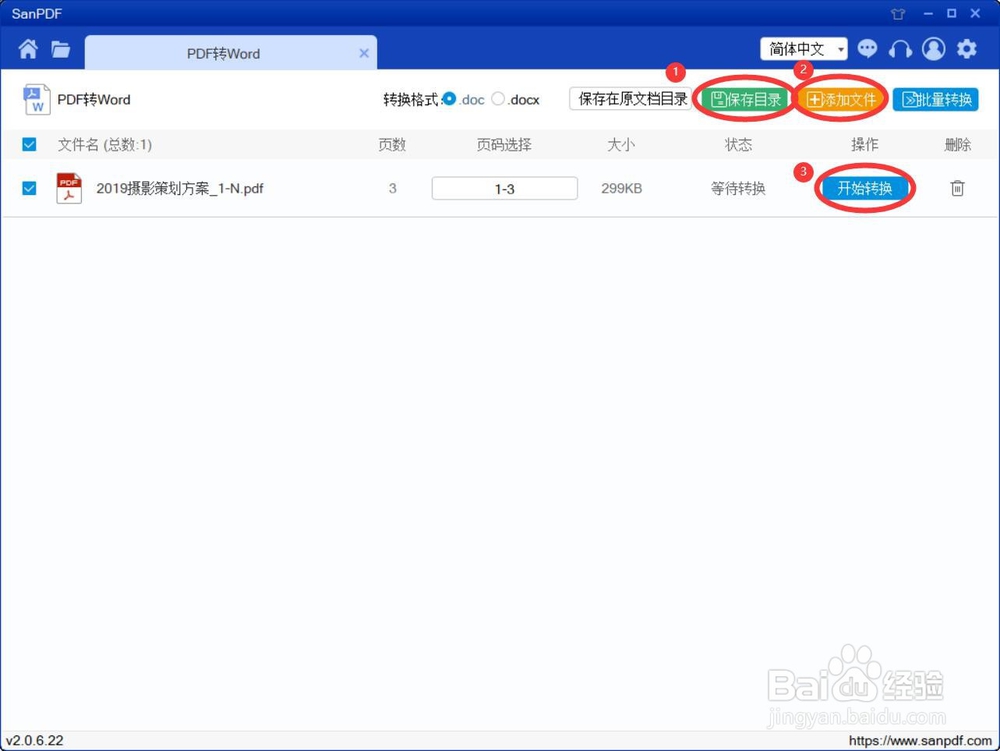1000x751 pixels.
Task: Click the 大小 column header
Action: click(x=621, y=145)
